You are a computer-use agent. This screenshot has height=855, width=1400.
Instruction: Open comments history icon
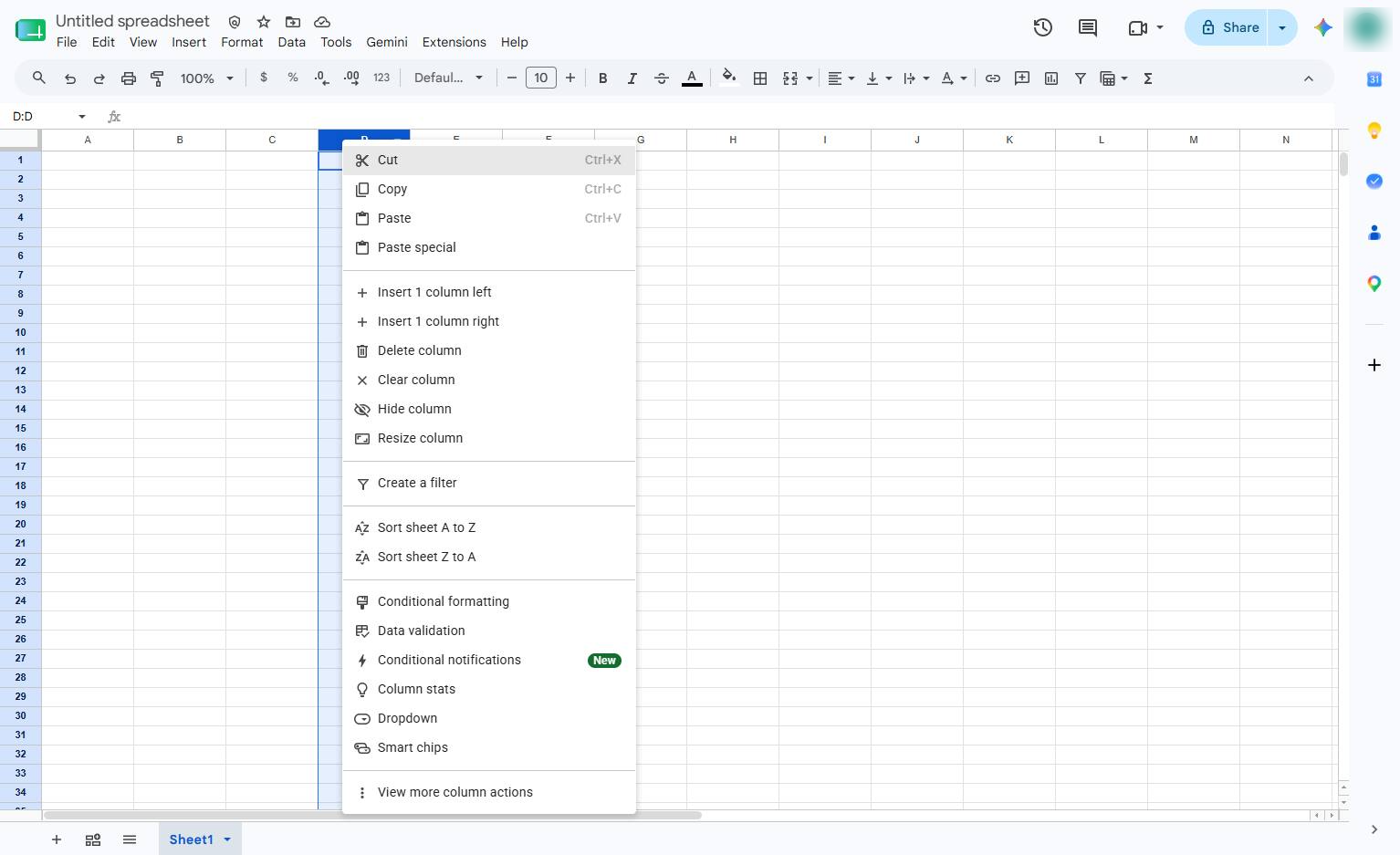pos(1087,27)
